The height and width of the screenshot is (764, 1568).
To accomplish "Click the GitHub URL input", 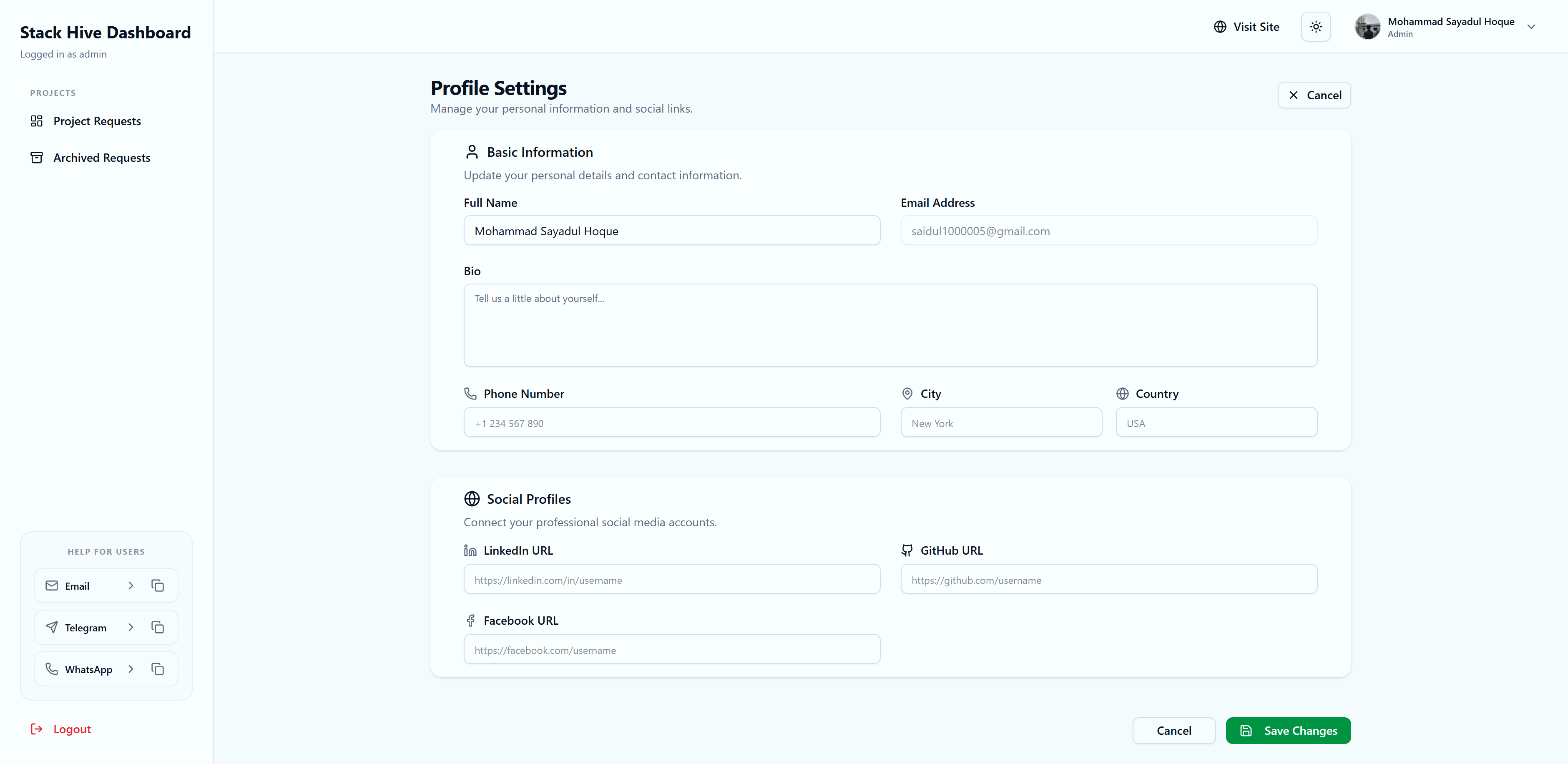I will pyautogui.click(x=1108, y=580).
